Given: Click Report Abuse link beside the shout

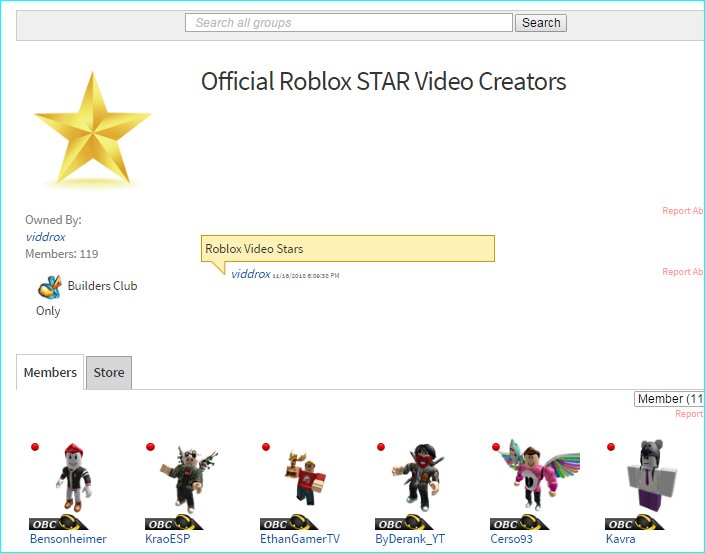Looking at the screenshot, I should 683,272.
